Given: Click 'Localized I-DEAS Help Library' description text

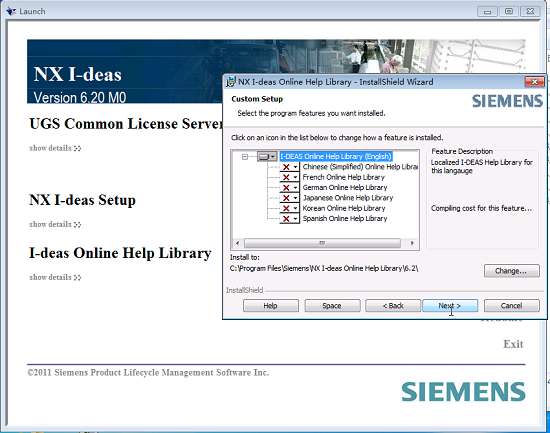Looking at the screenshot, I should tap(482, 167).
